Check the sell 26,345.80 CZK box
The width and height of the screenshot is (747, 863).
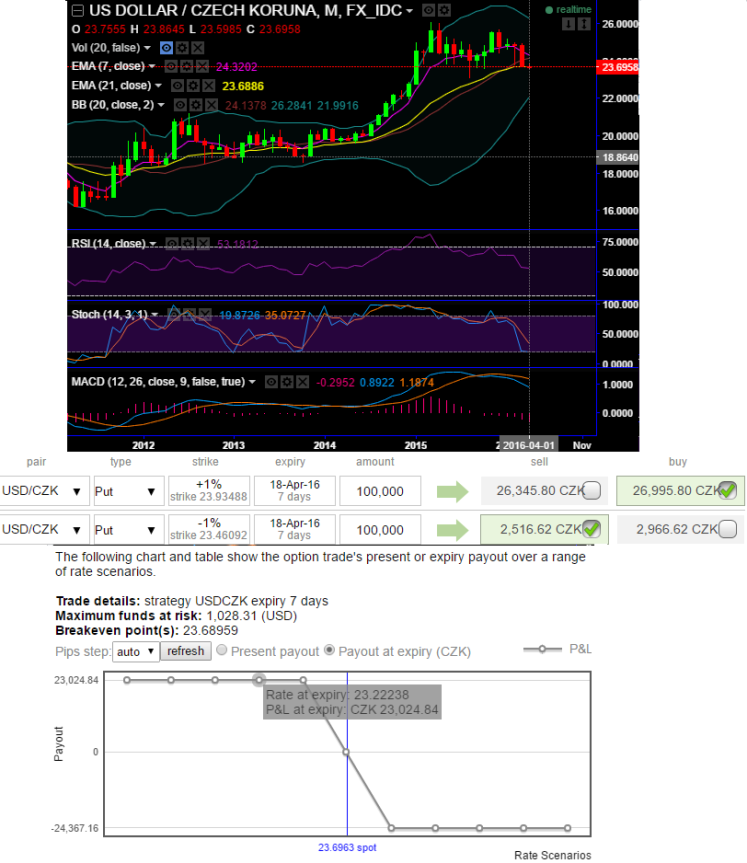tap(592, 490)
